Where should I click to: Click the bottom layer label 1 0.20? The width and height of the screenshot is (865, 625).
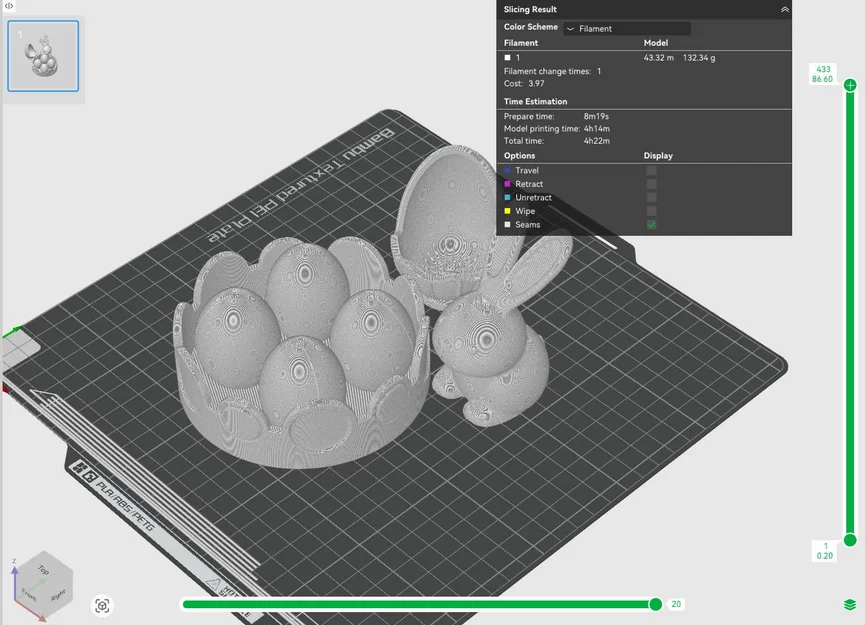click(825, 551)
